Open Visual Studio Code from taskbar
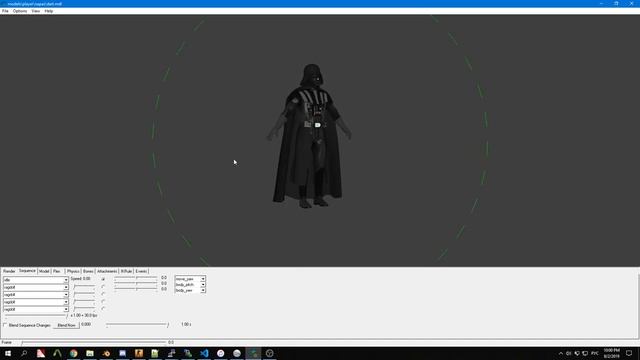Image resolution: width=640 pixels, height=360 pixels. pyautogui.click(x=204, y=353)
